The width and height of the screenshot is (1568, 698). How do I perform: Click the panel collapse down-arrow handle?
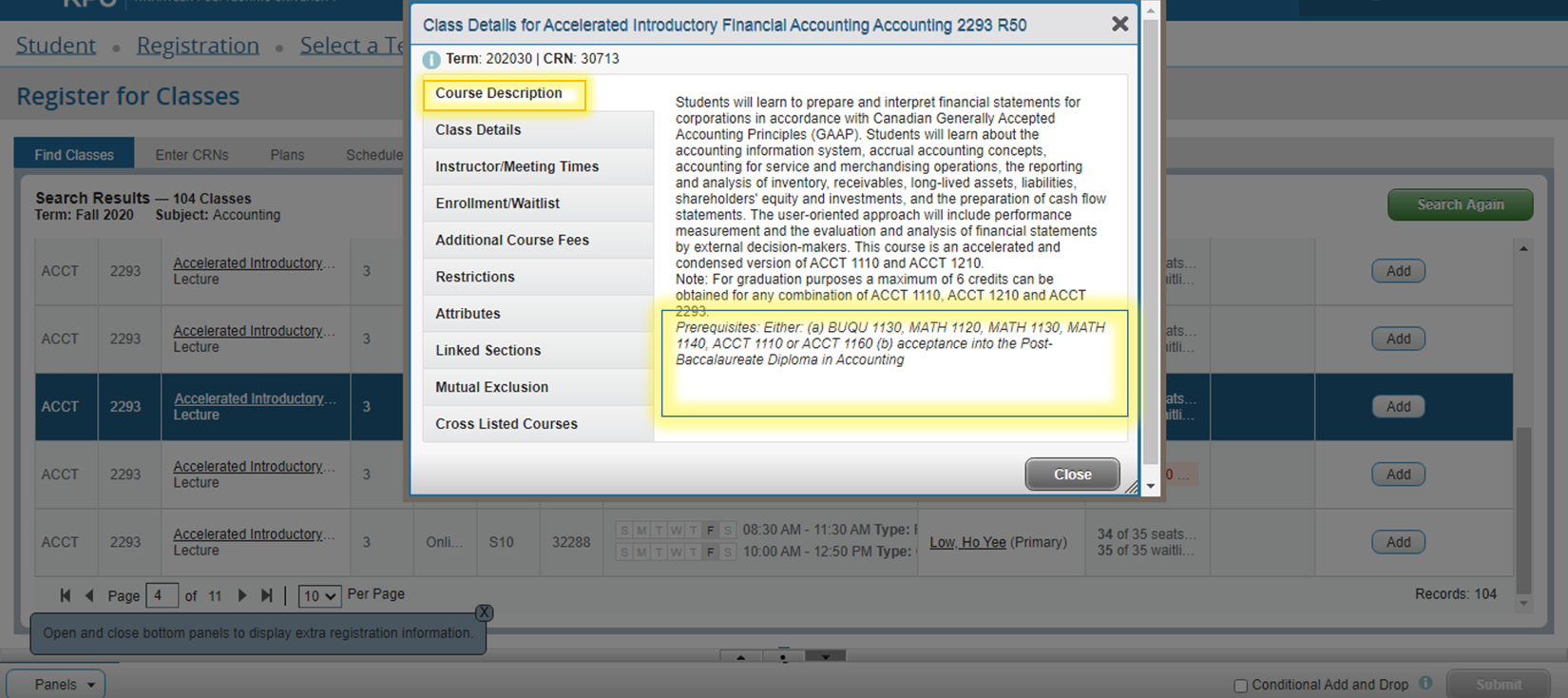pos(825,656)
